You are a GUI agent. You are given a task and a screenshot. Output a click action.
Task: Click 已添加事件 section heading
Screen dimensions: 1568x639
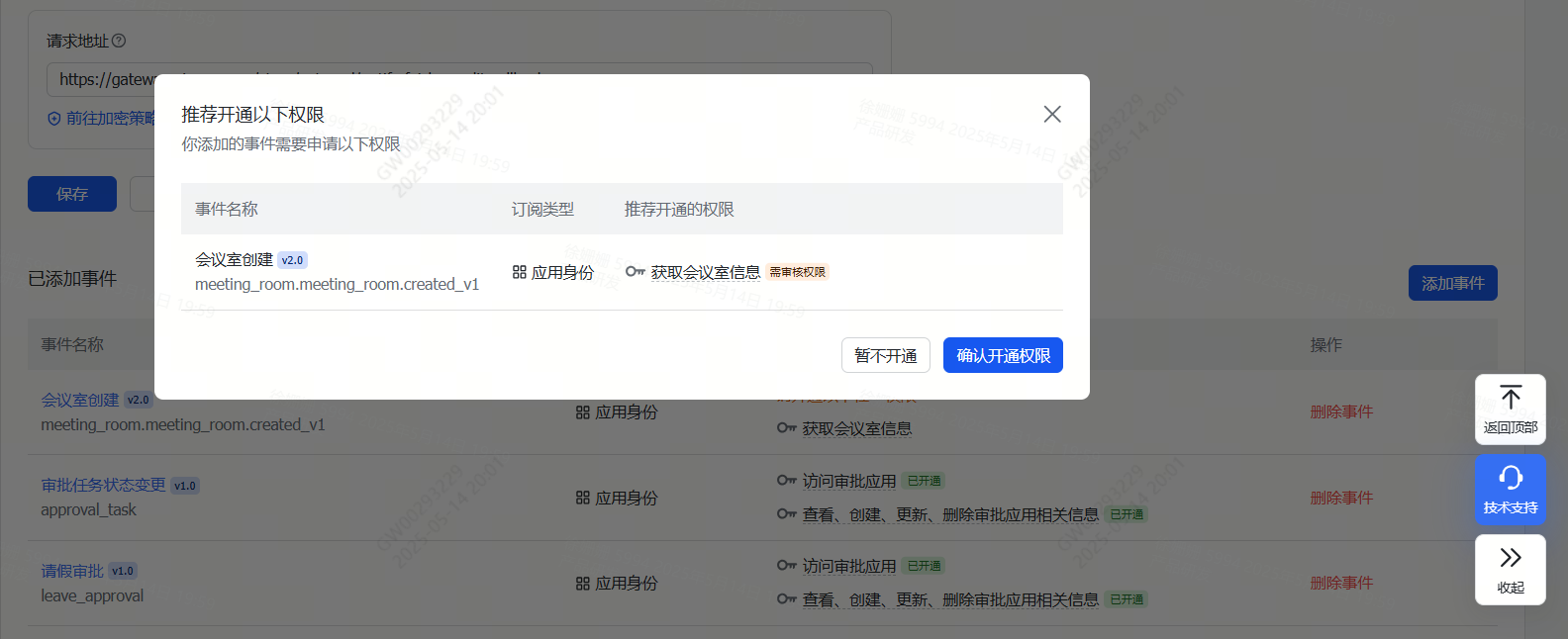pos(72,279)
